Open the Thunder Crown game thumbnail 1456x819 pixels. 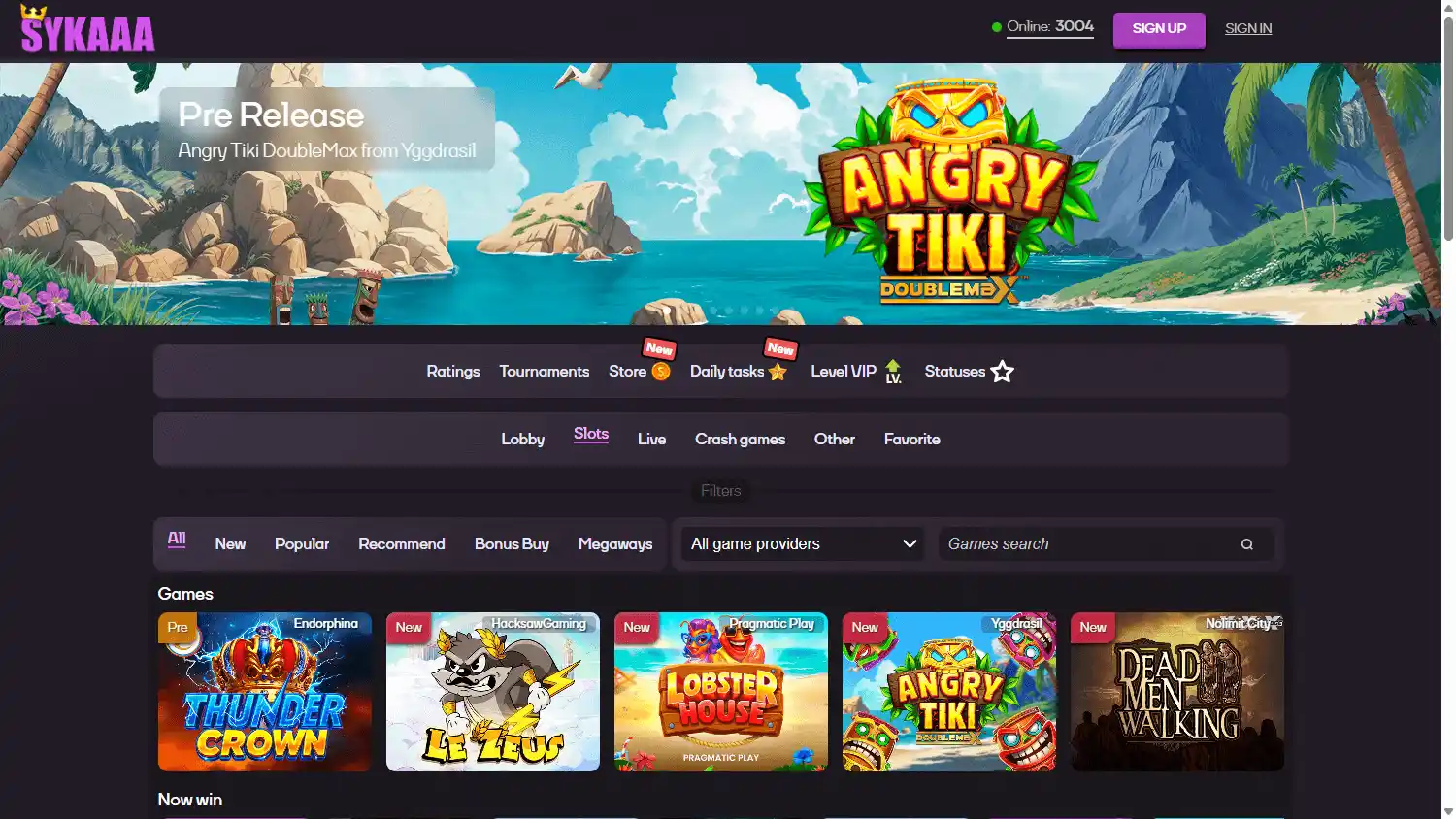click(x=265, y=692)
